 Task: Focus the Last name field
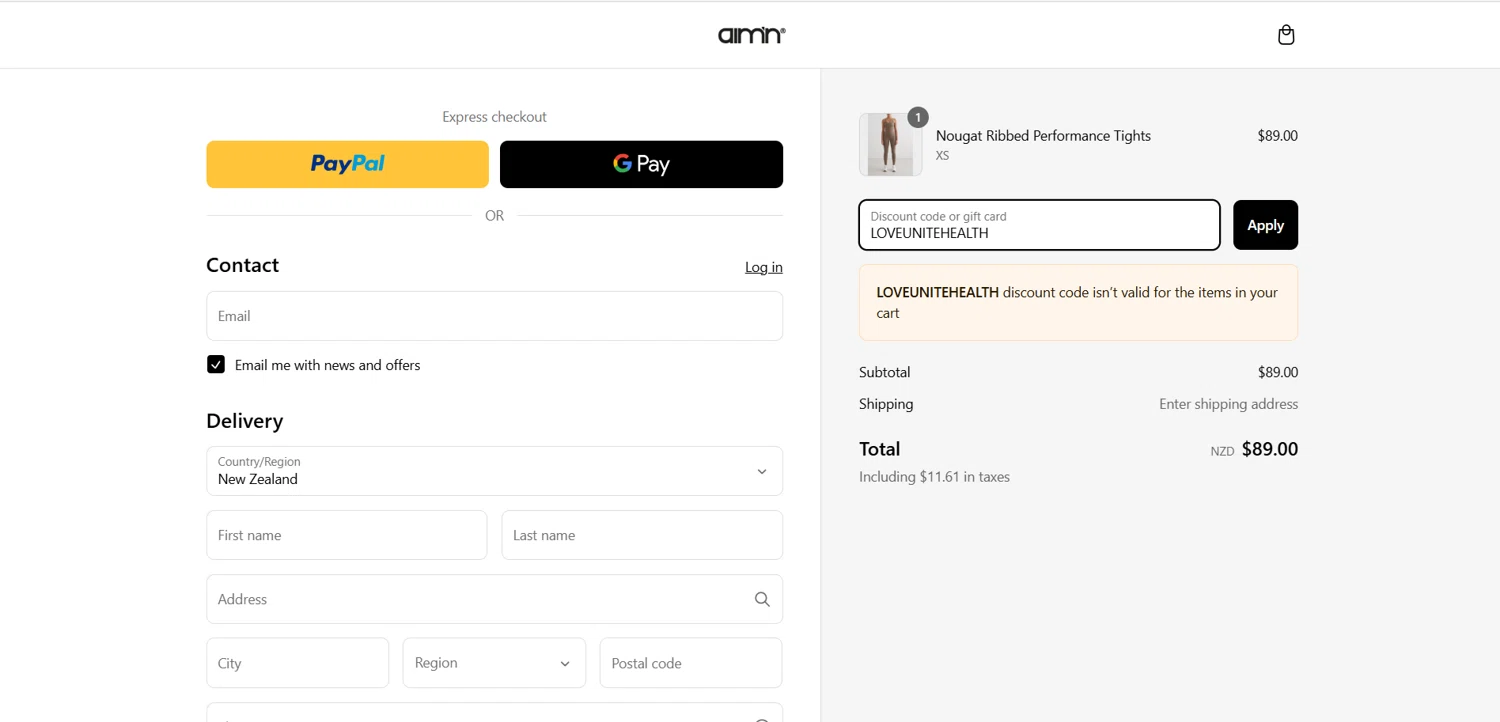pos(642,535)
